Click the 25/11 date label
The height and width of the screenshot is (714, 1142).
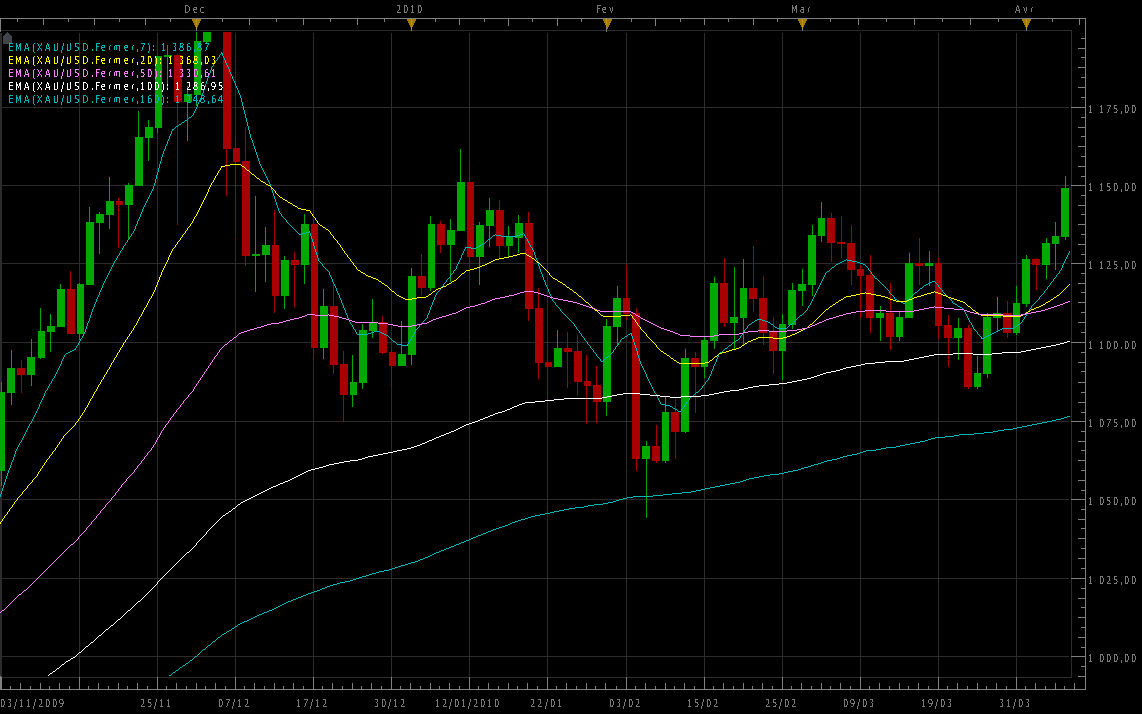tap(156, 703)
